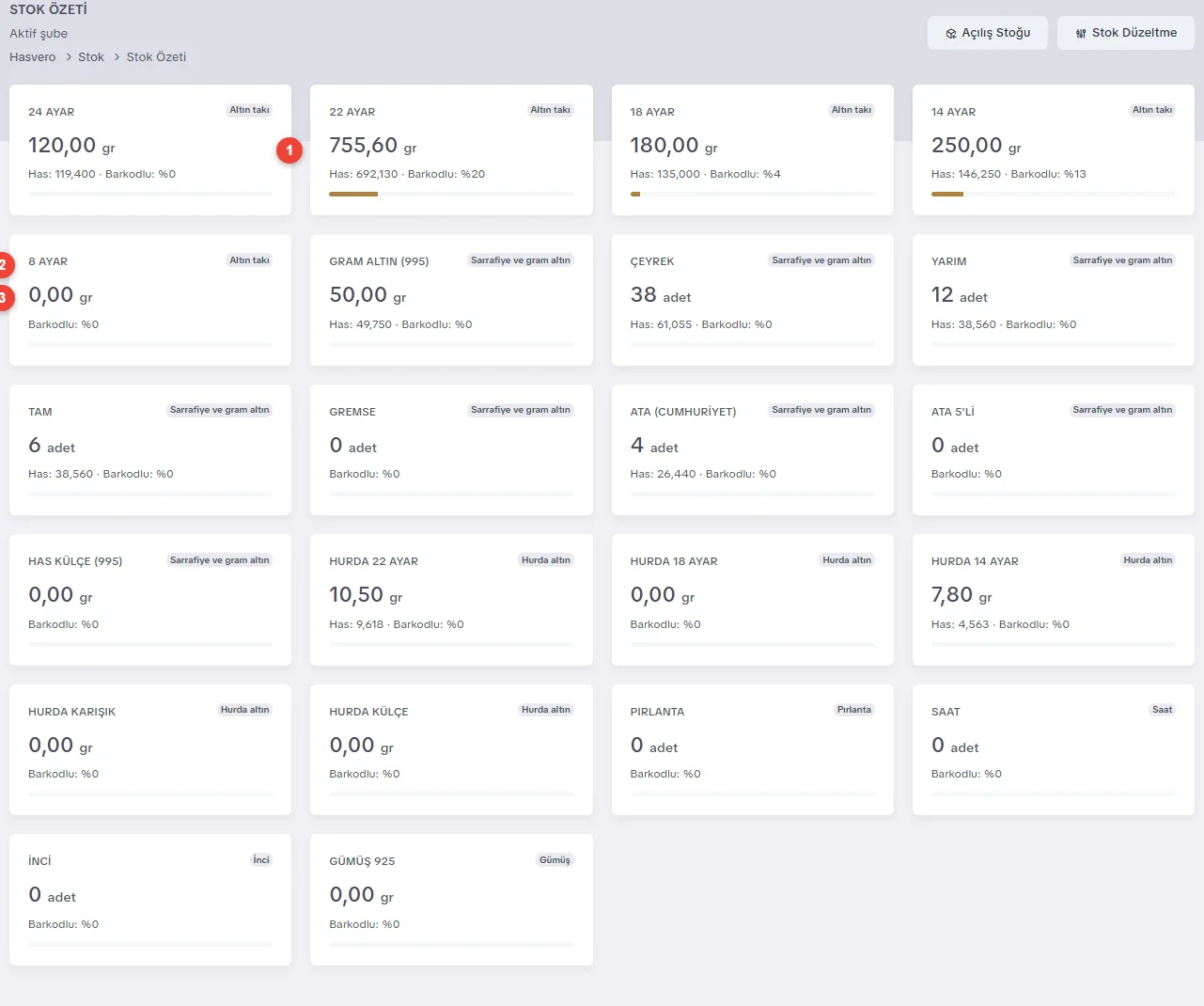The width and height of the screenshot is (1204, 1006).
Task: Select the HURDA KARIŞIK card title
Action: click(x=72, y=712)
